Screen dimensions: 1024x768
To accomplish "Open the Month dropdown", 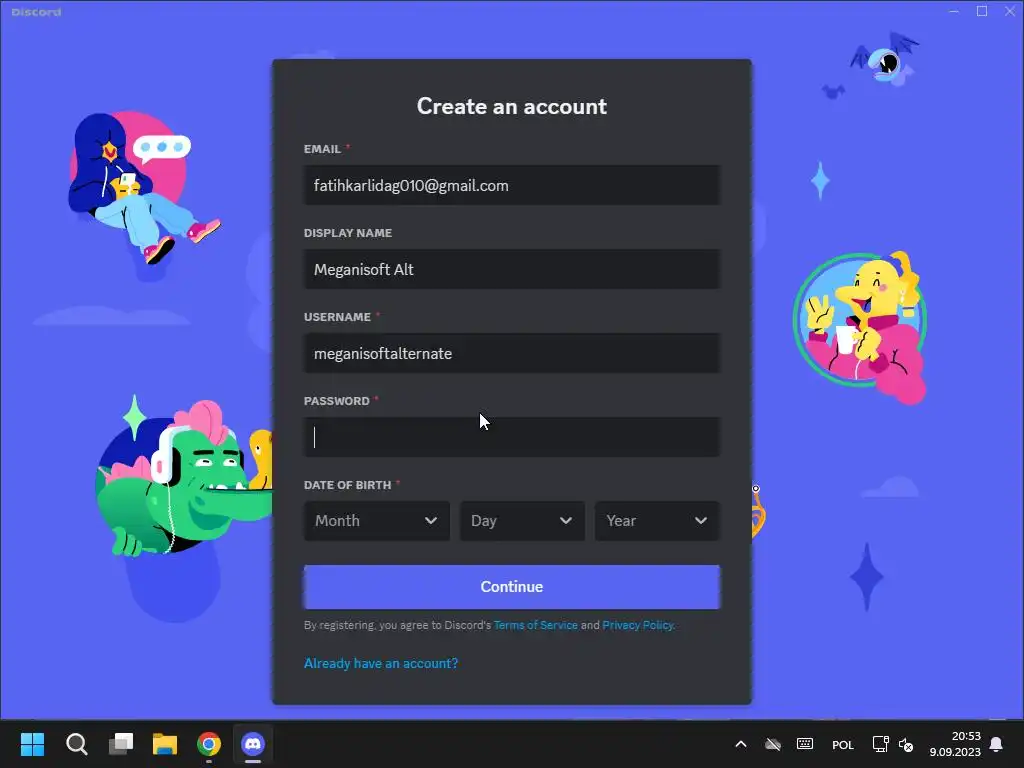I will (x=376, y=520).
